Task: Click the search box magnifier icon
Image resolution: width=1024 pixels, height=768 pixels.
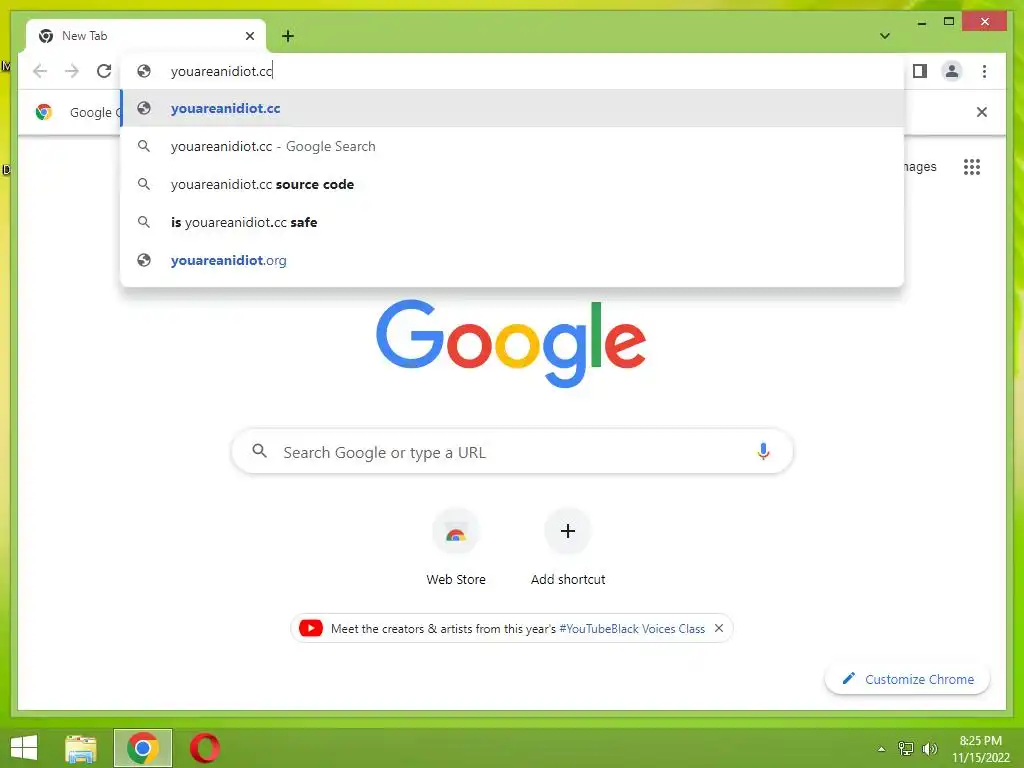Action: (260, 451)
